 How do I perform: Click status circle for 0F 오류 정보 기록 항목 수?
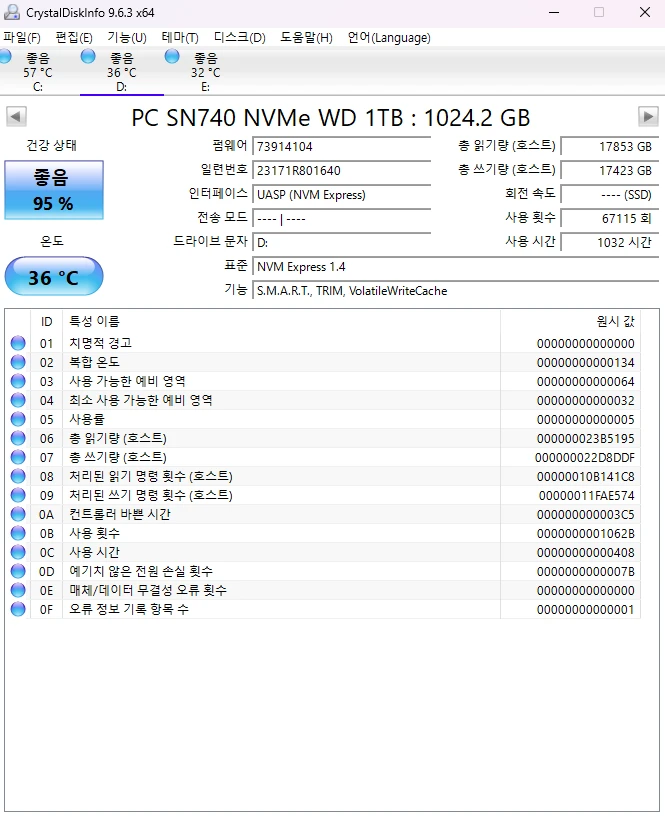click(x=18, y=609)
